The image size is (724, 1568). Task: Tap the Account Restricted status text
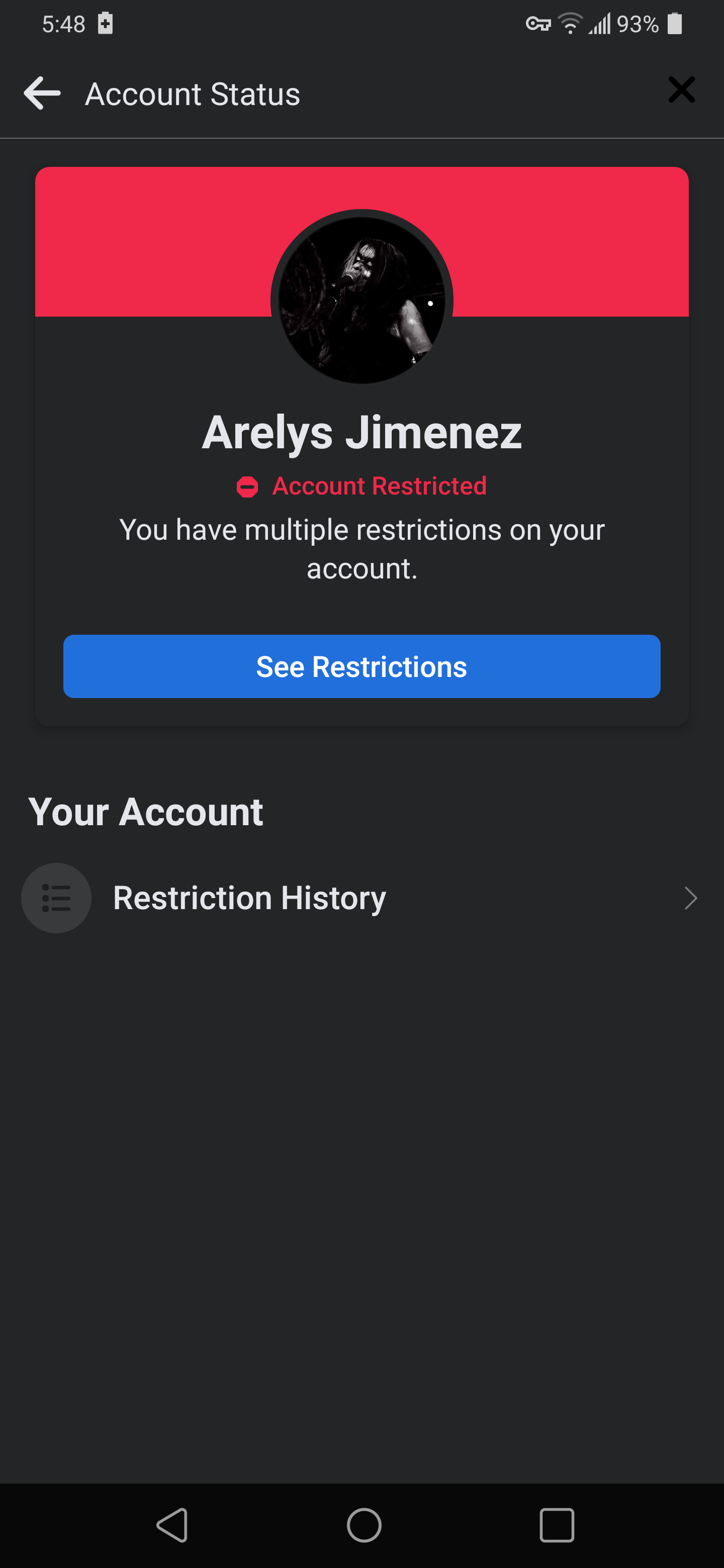379,486
